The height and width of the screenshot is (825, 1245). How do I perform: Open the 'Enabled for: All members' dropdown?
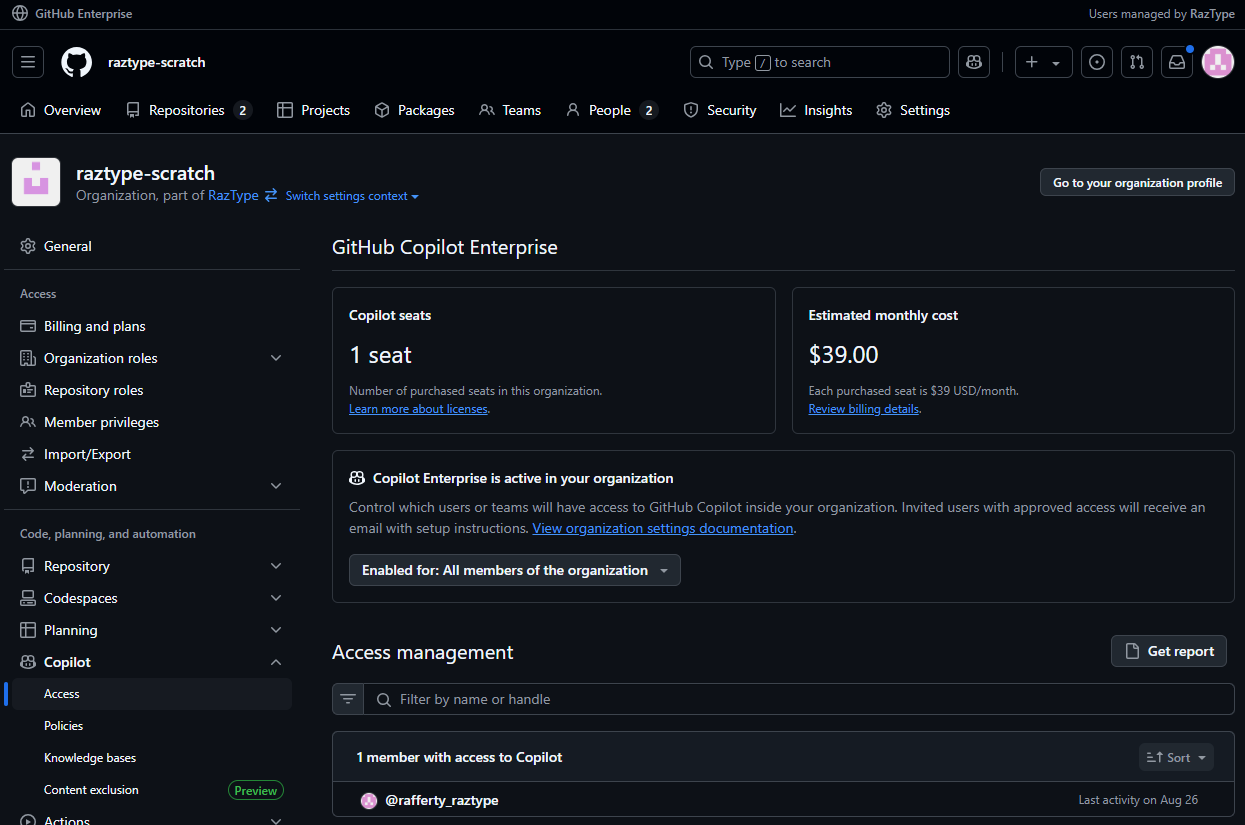point(514,570)
